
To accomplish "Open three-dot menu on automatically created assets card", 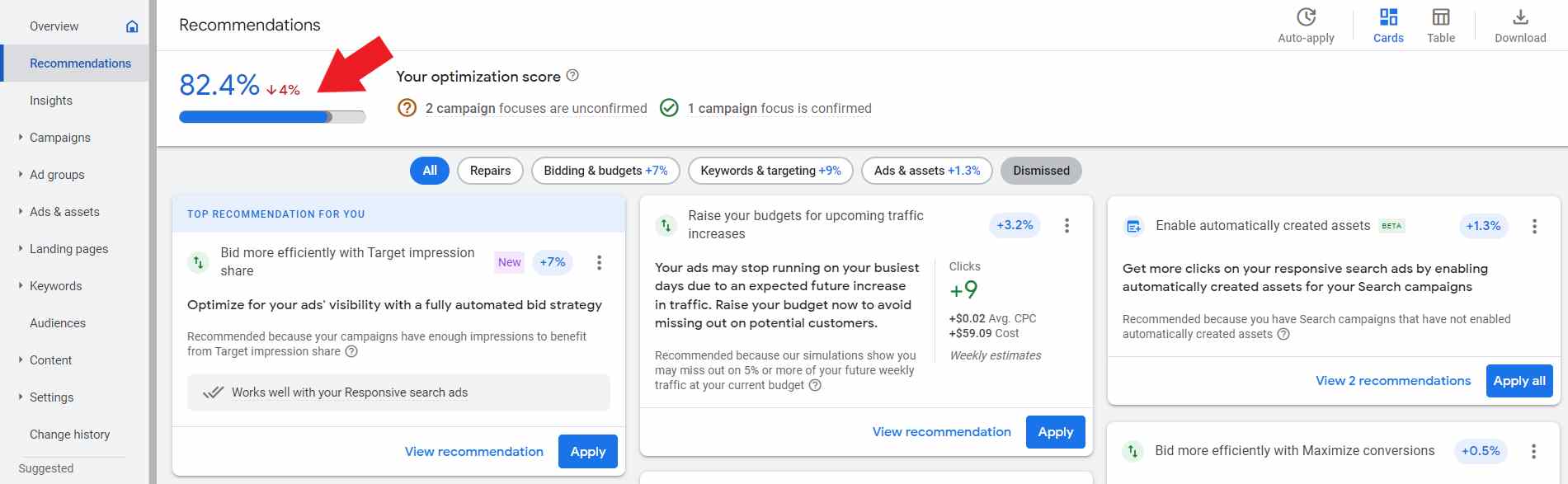I will (1534, 226).
